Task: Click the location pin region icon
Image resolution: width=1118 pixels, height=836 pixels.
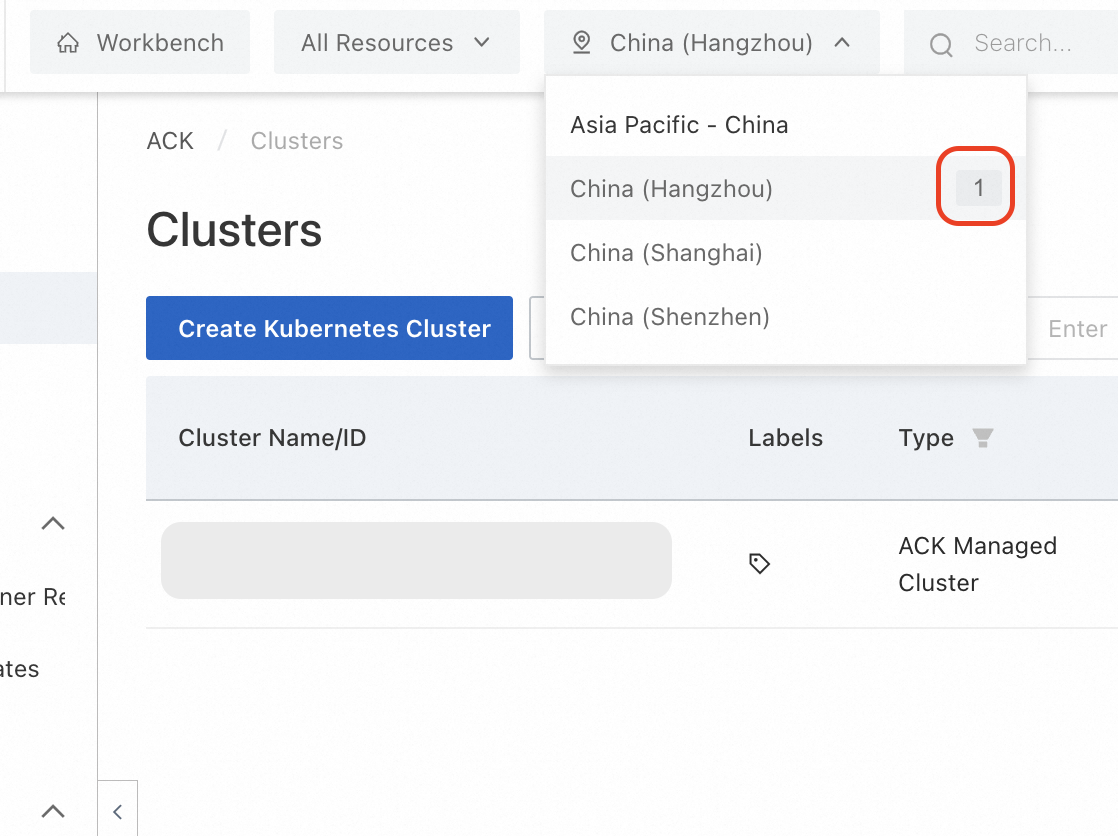Action: (581, 43)
